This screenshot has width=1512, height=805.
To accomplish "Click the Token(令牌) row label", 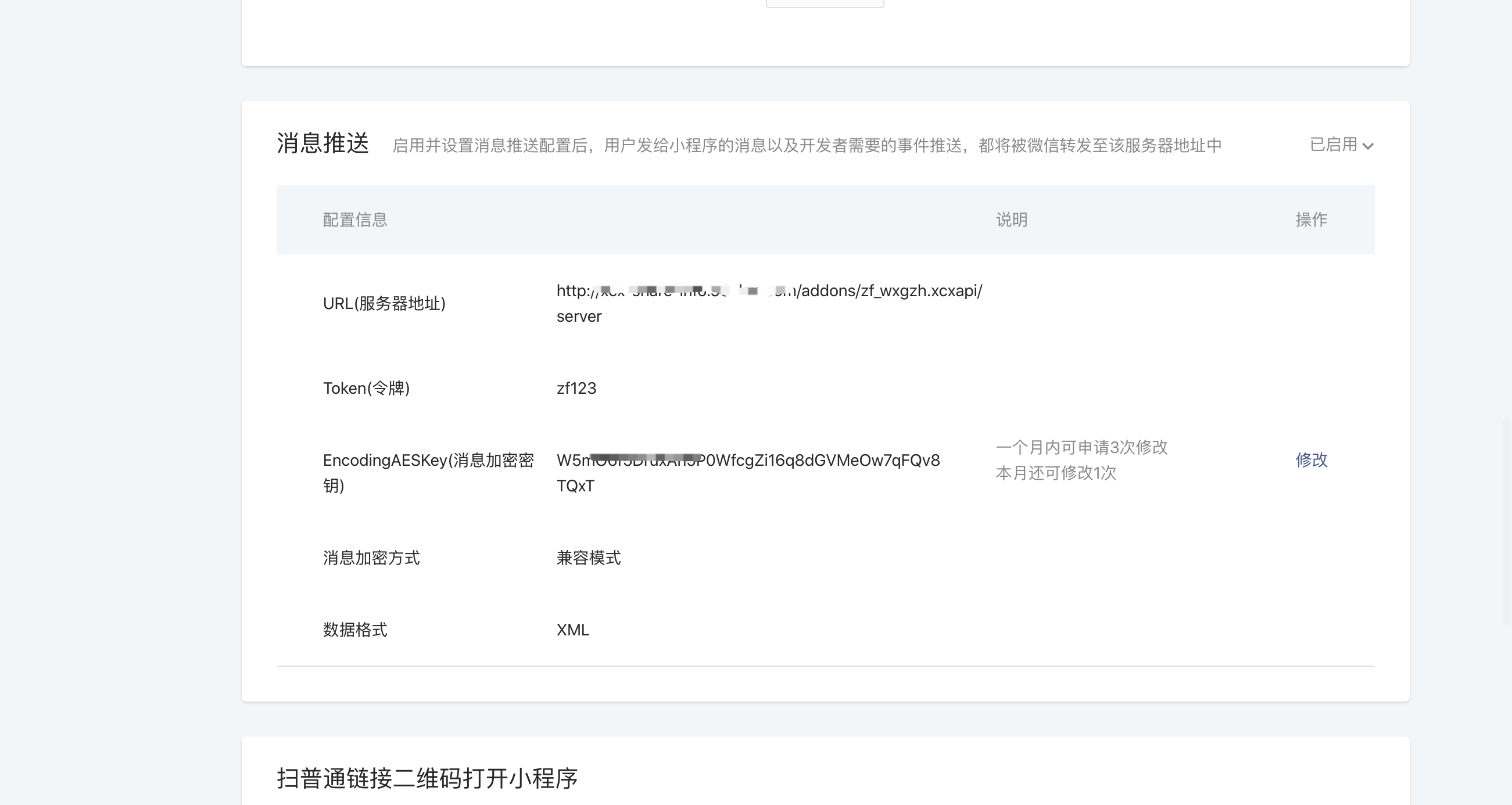I will point(366,388).
